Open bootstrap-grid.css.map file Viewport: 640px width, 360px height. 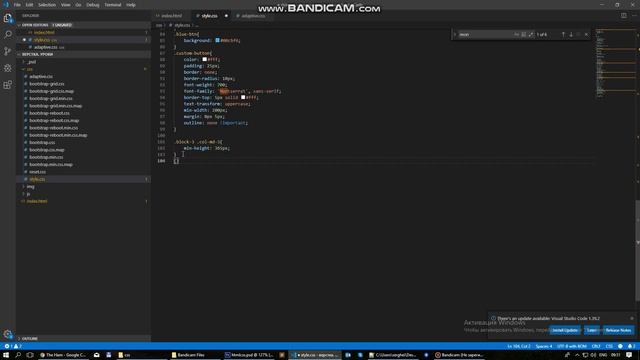[51, 91]
